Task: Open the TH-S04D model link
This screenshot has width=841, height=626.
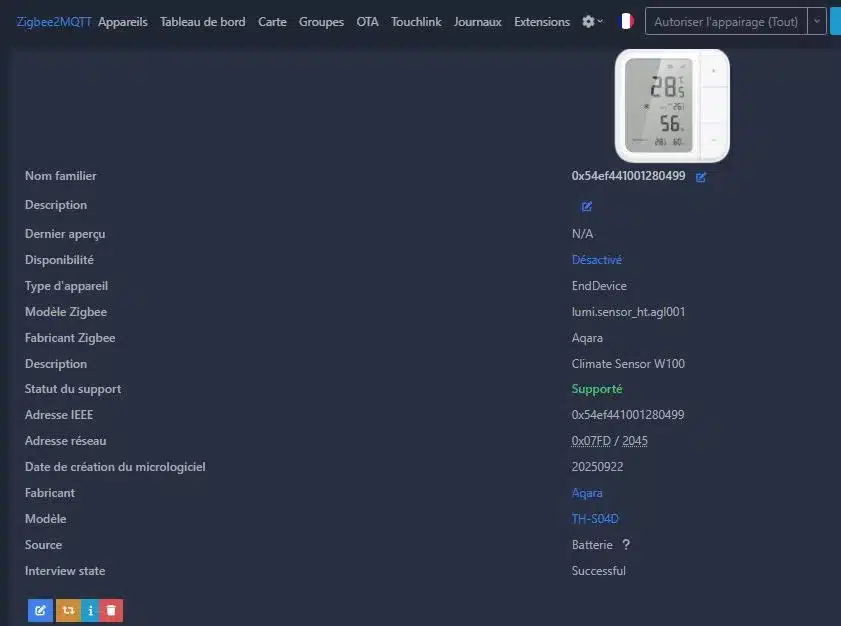Action: tap(595, 519)
